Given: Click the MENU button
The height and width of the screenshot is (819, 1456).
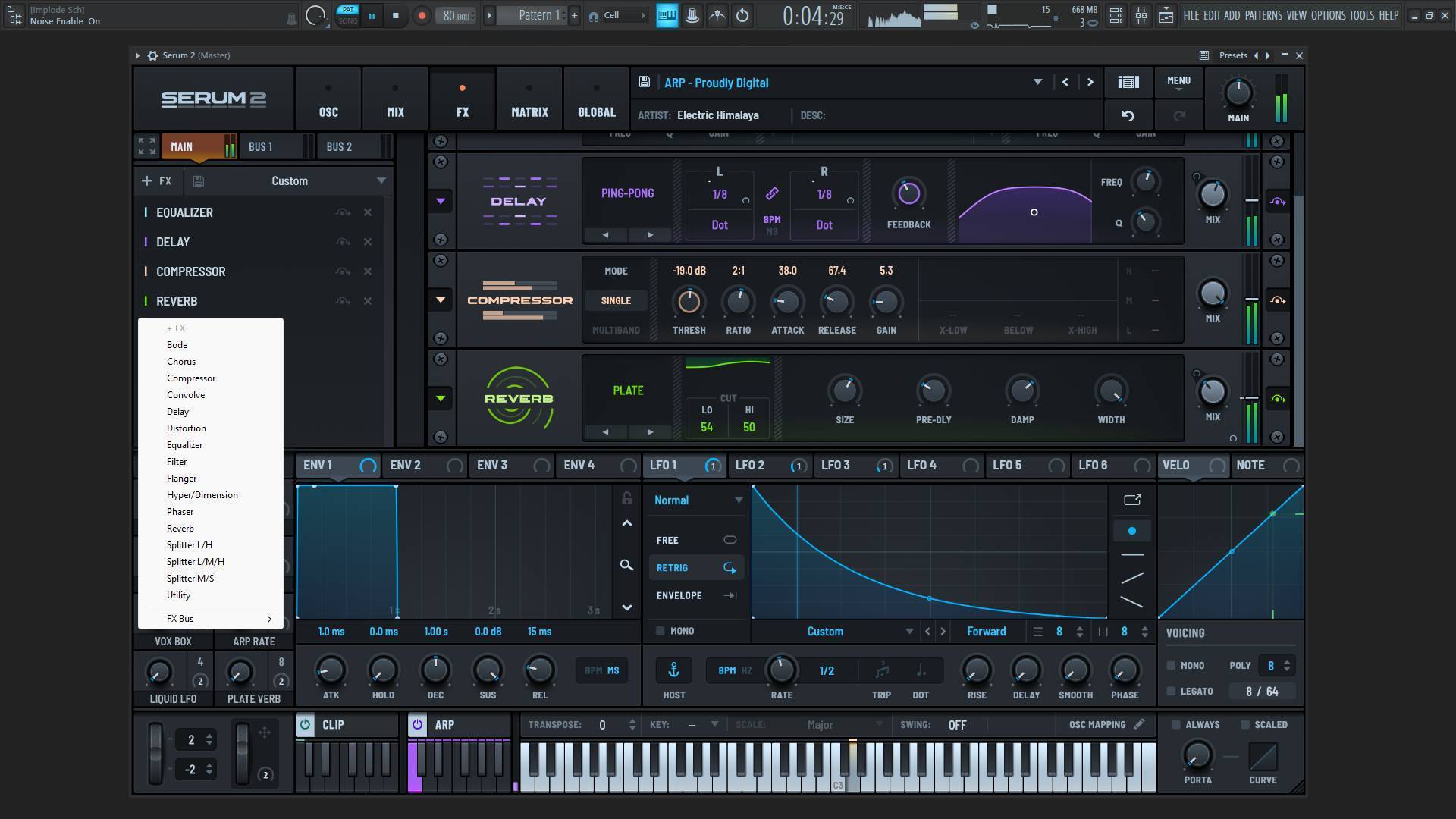Looking at the screenshot, I should (1178, 82).
